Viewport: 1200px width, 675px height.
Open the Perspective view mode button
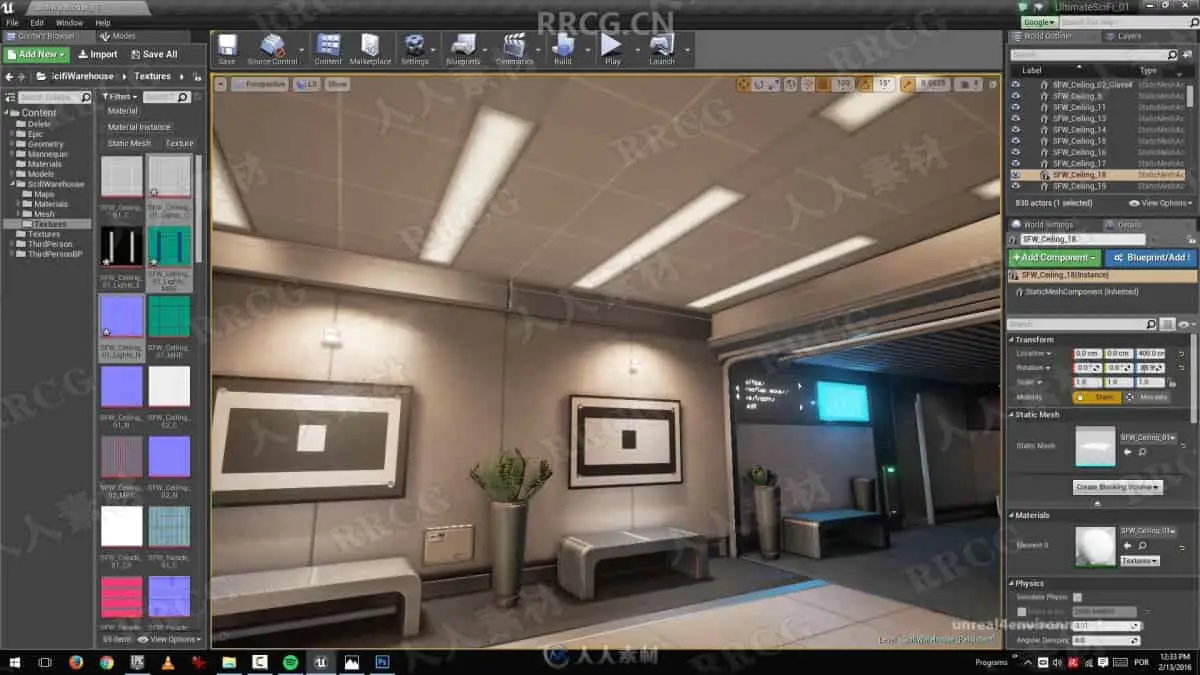tap(259, 84)
